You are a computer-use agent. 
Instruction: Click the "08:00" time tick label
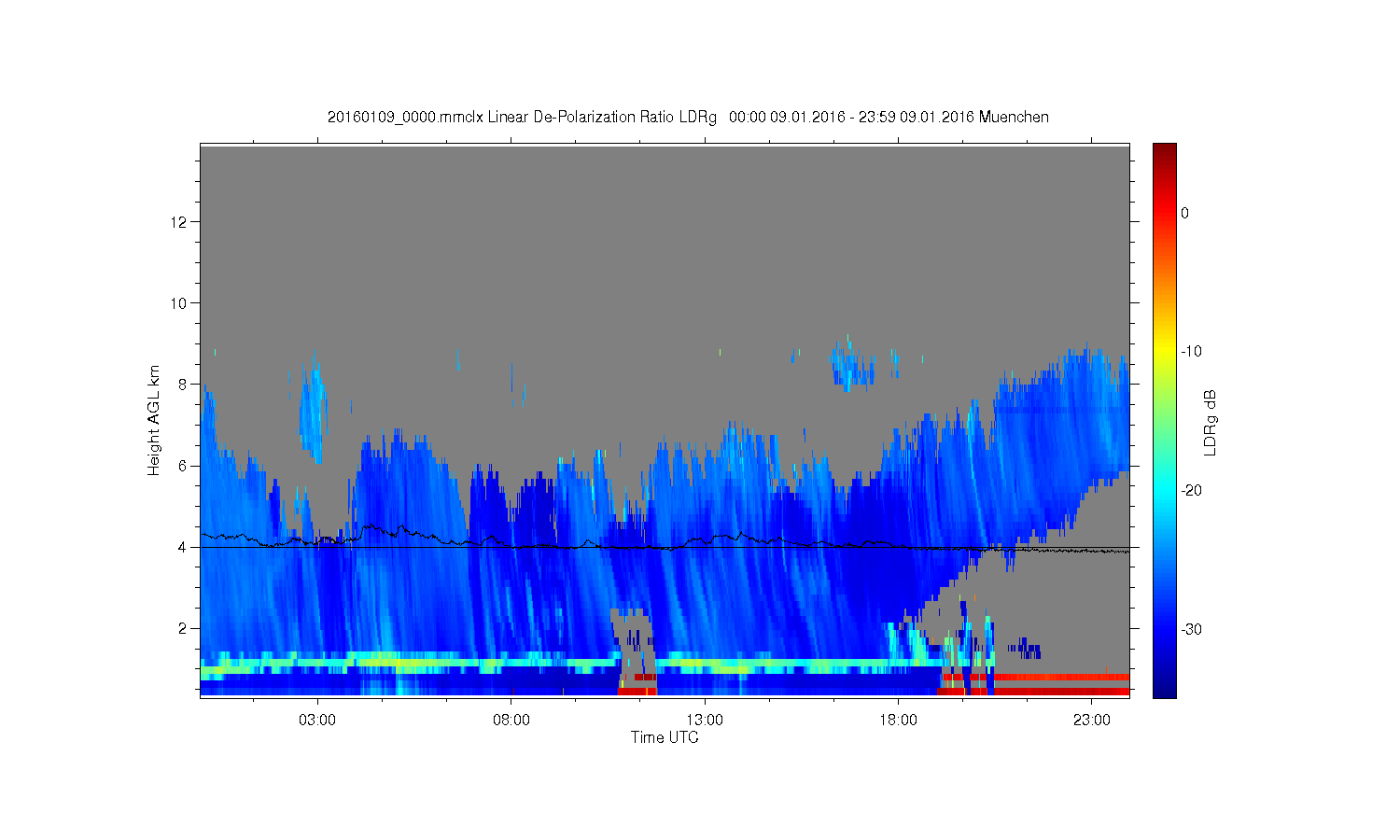tap(511, 721)
